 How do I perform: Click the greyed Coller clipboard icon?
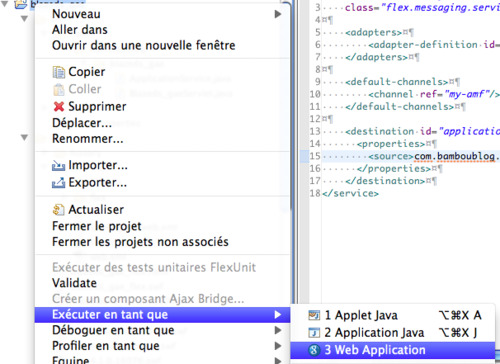59,89
